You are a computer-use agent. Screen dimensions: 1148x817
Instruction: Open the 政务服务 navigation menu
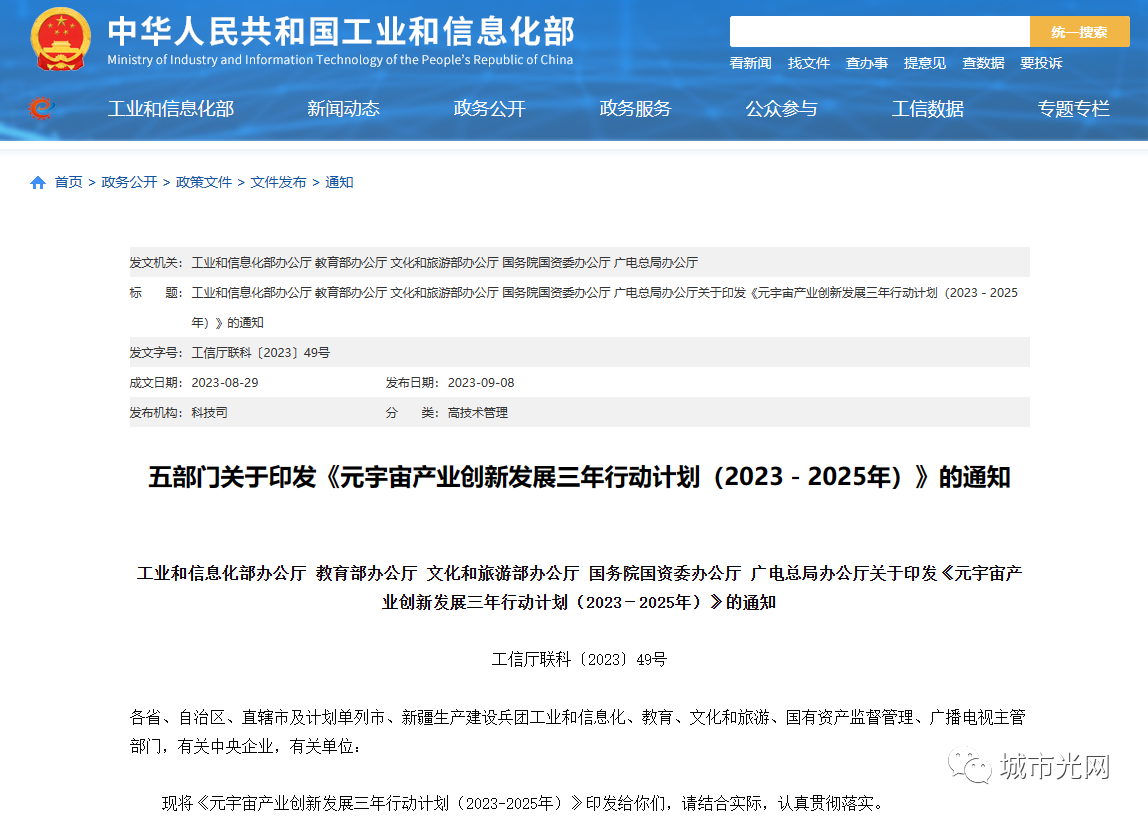(635, 109)
